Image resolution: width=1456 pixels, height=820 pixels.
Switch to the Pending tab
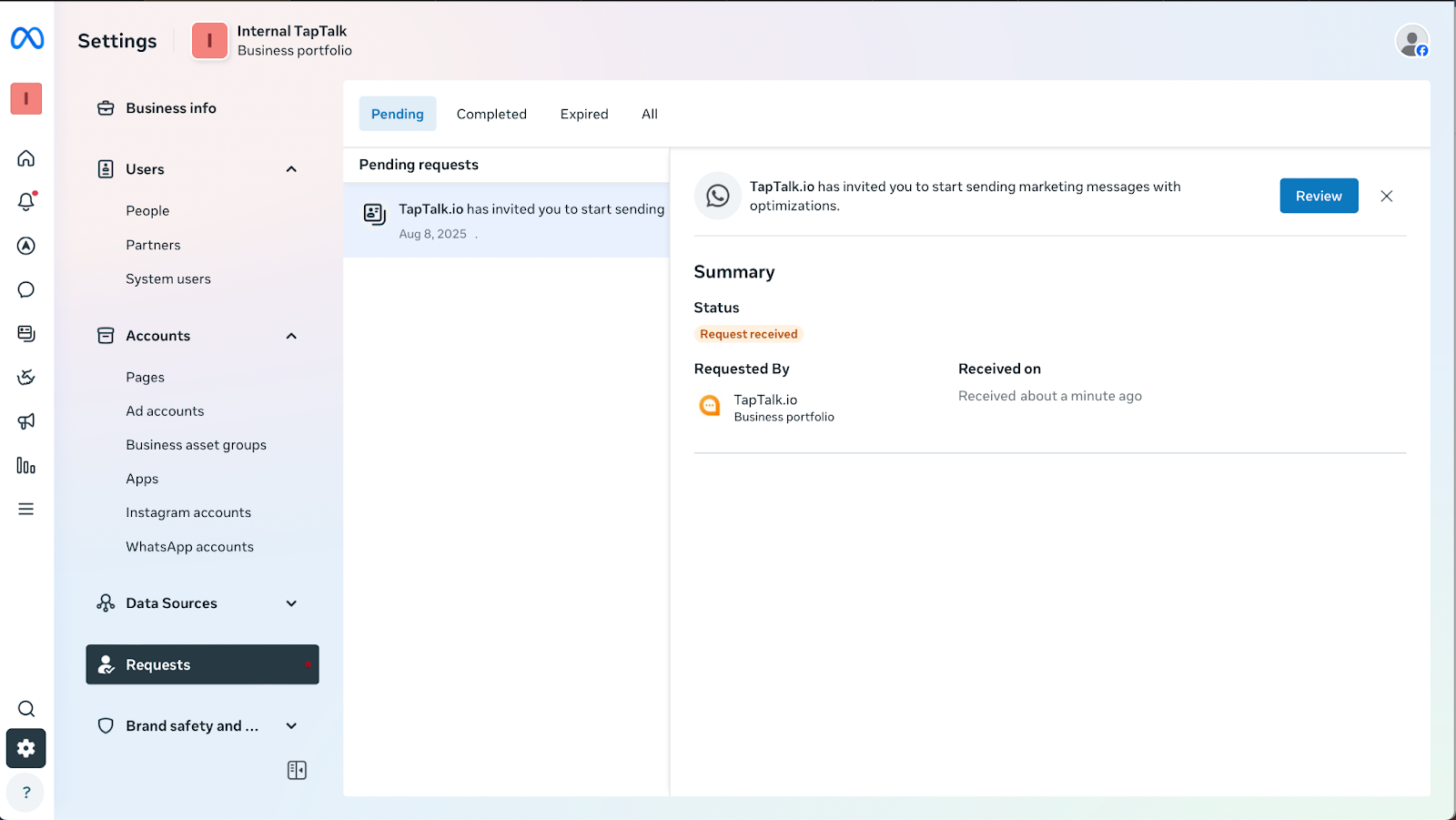pyautogui.click(x=398, y=114)
